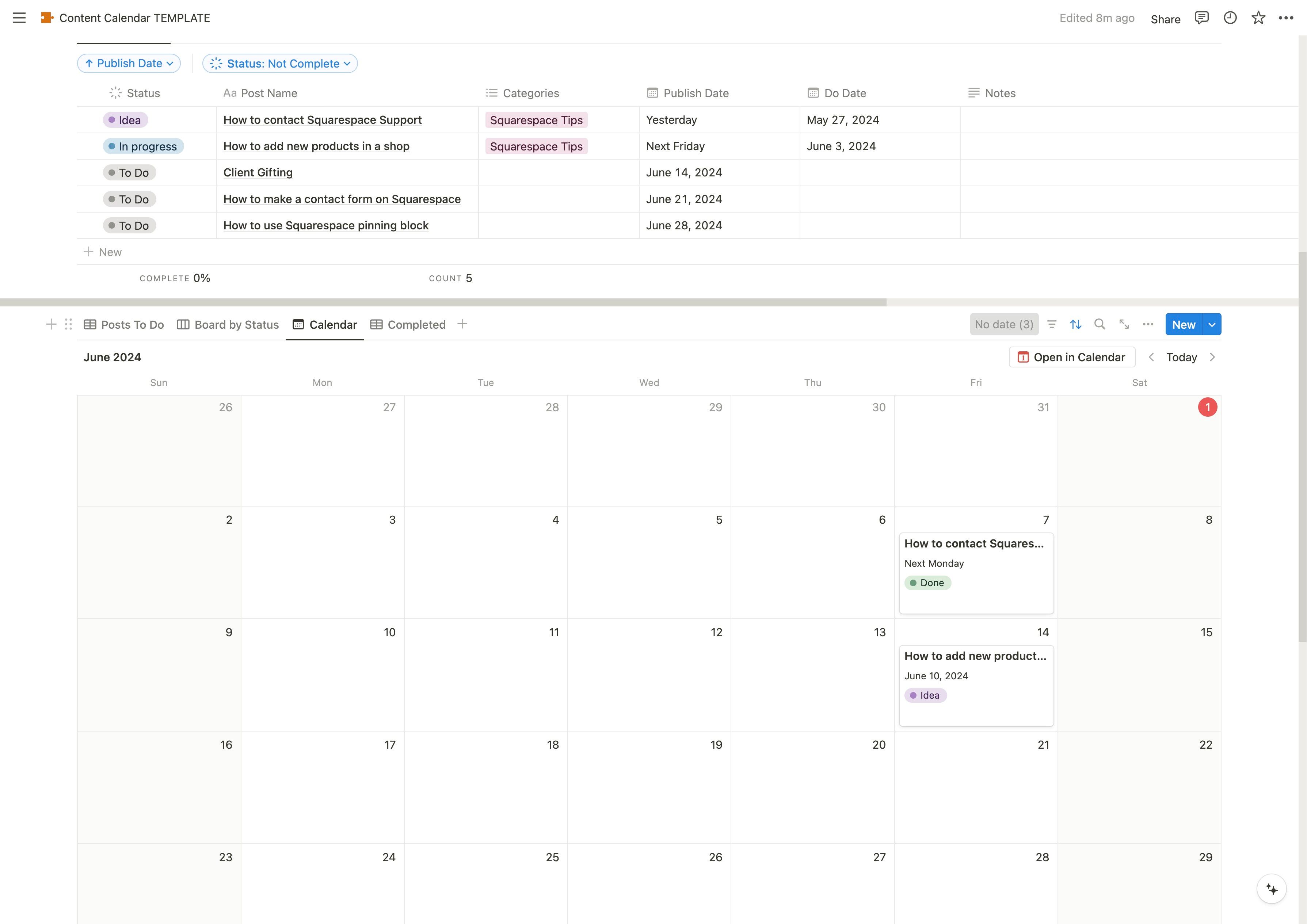Click the Open in Calendar button

coord(1071,357)
